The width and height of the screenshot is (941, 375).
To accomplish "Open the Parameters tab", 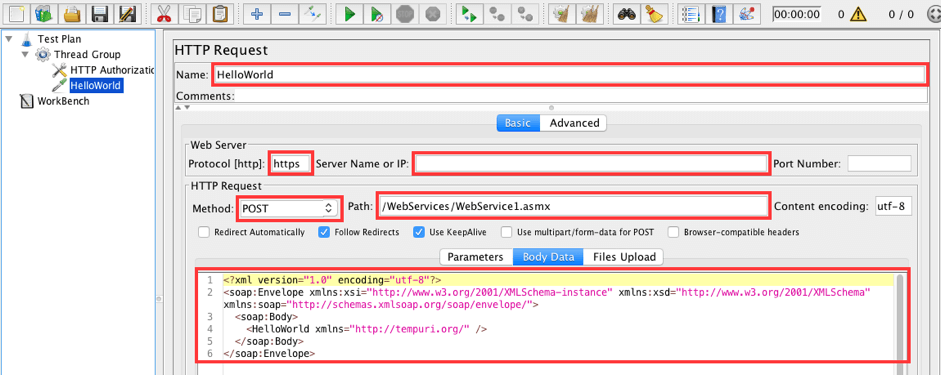I will pyautogui.click(x=475, y=257).
